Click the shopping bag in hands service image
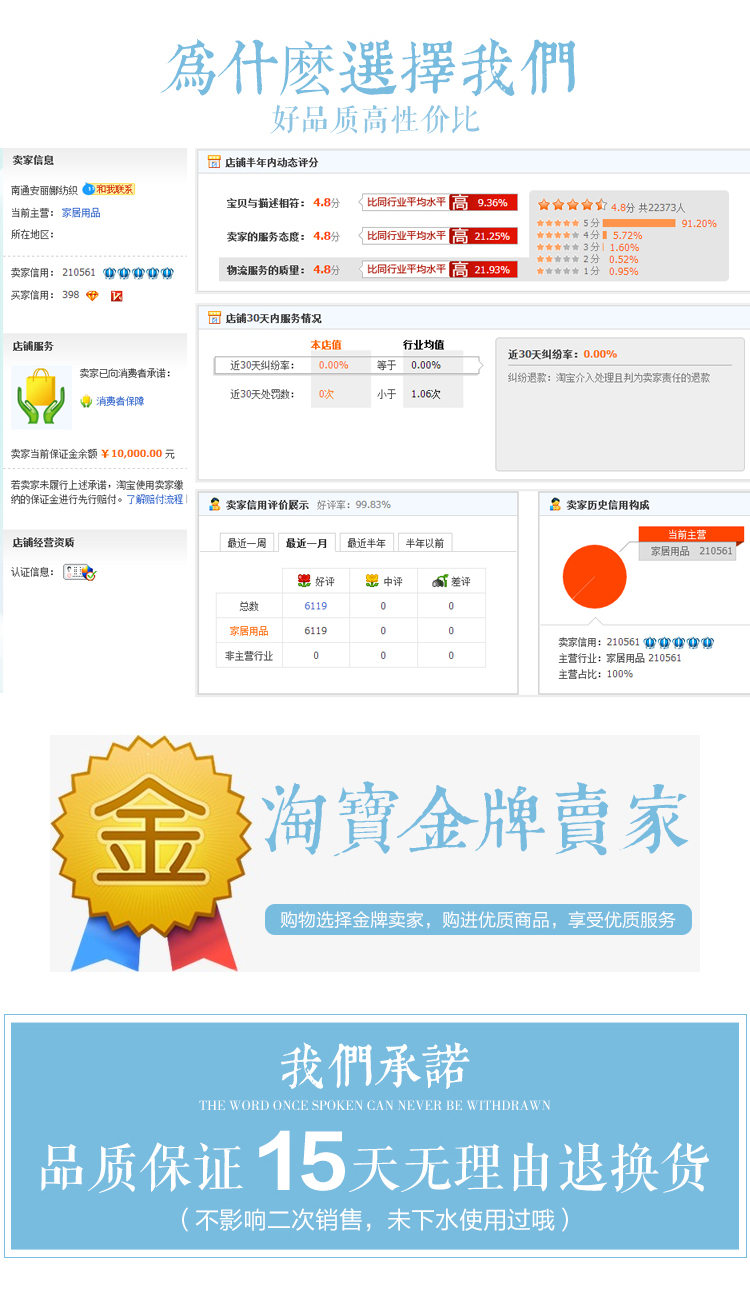Viewport: 750px width, 1294px height. coord(41,396)
